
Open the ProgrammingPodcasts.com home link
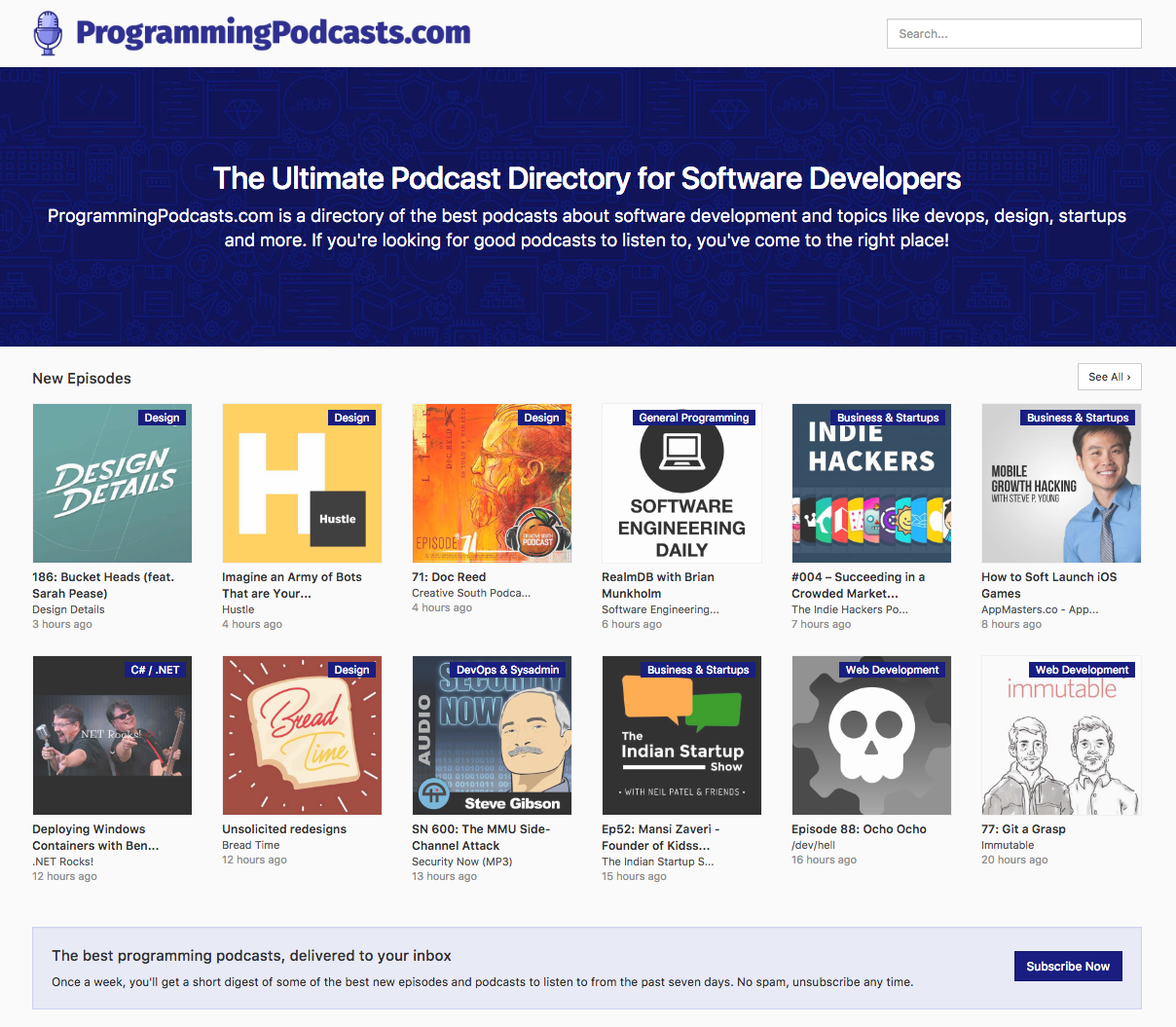pos(273,32)
